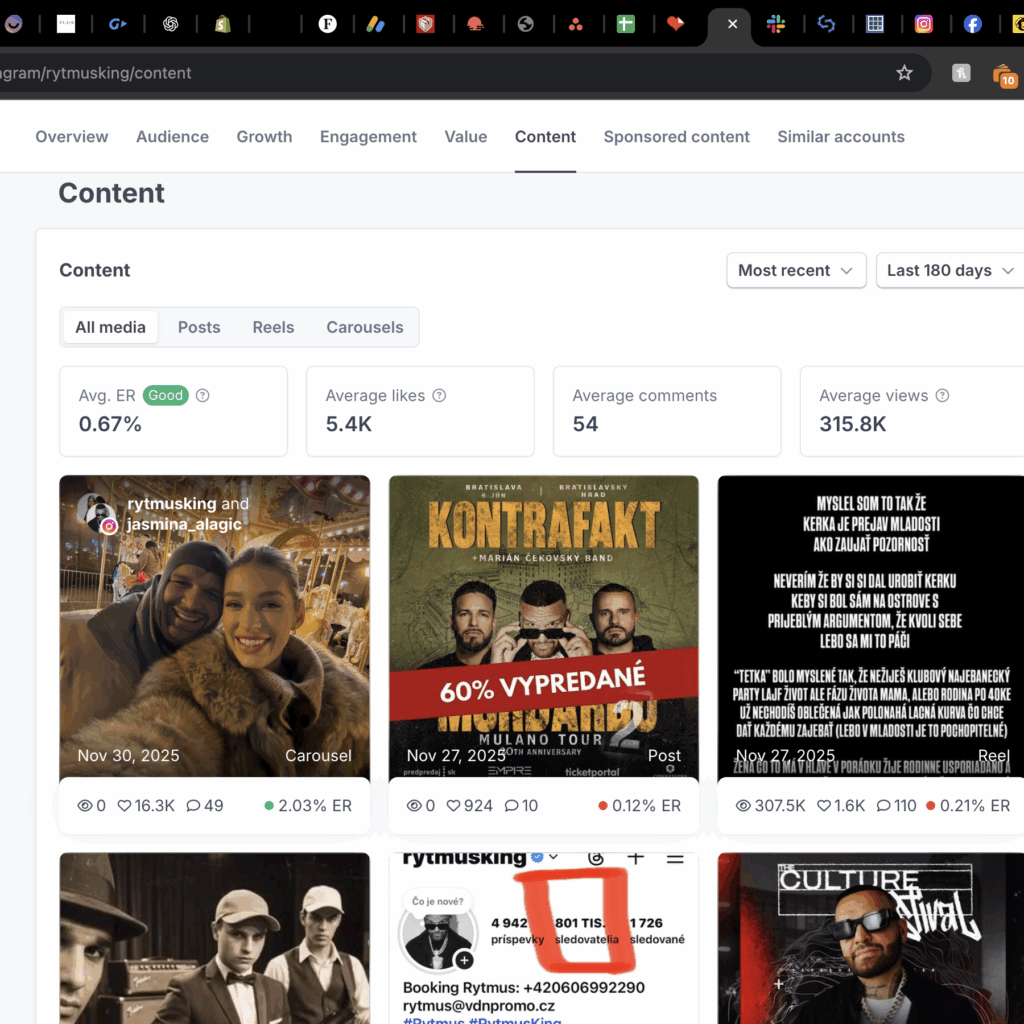
Task: Click the help icon beside Average likes
Action: coord(439,396)
